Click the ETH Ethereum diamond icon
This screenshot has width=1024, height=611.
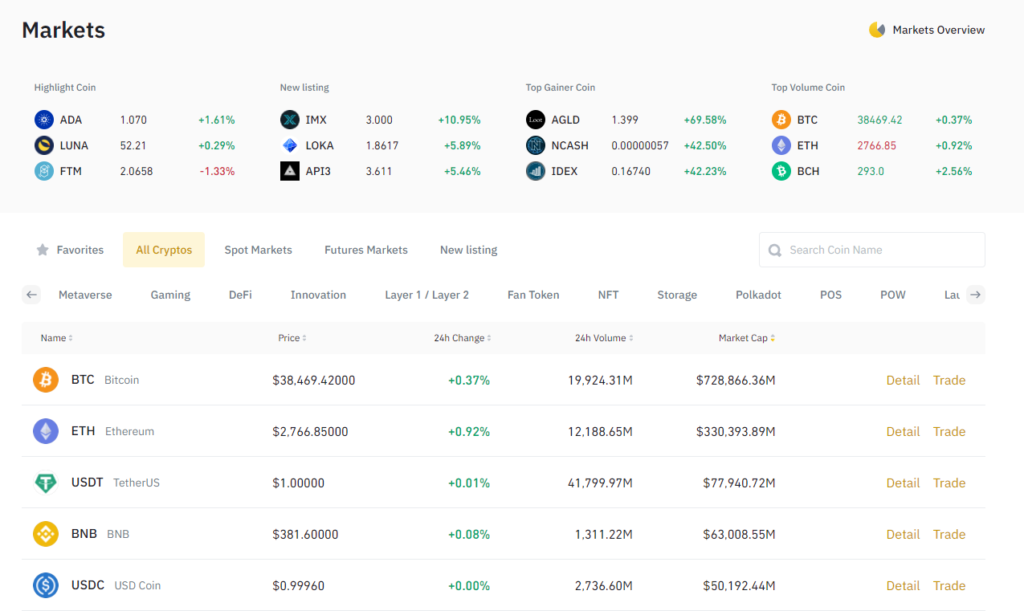47,431
